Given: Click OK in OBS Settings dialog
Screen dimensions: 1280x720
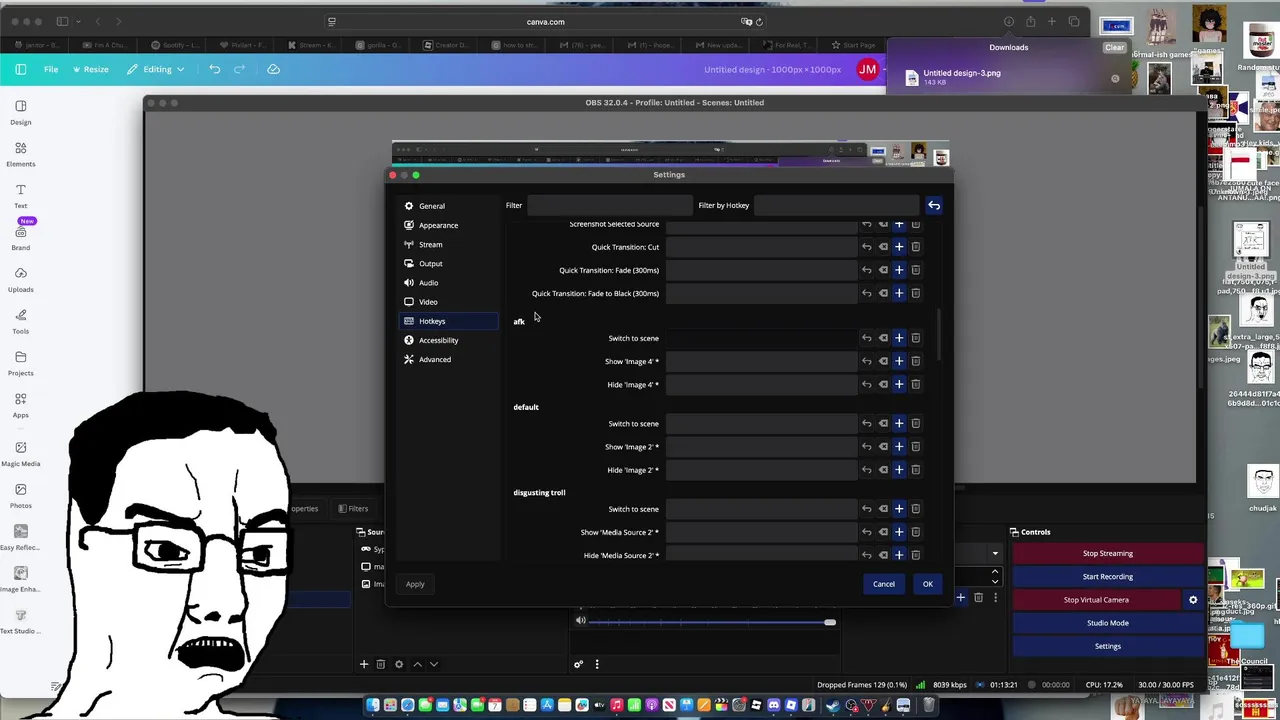Looking at the screenshot, I should (x=927, y=584).
